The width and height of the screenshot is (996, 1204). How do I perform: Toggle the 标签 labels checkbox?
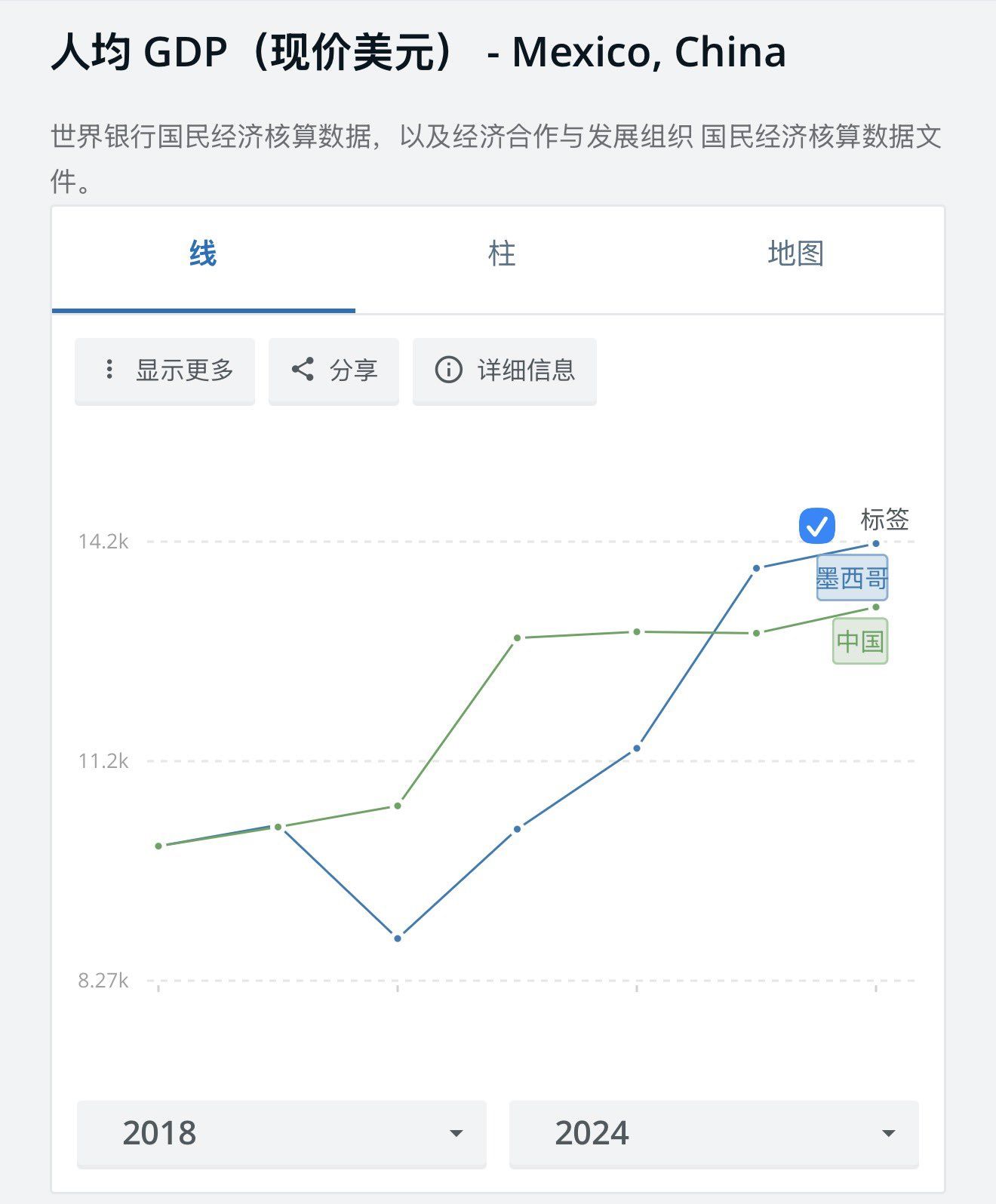816,525
